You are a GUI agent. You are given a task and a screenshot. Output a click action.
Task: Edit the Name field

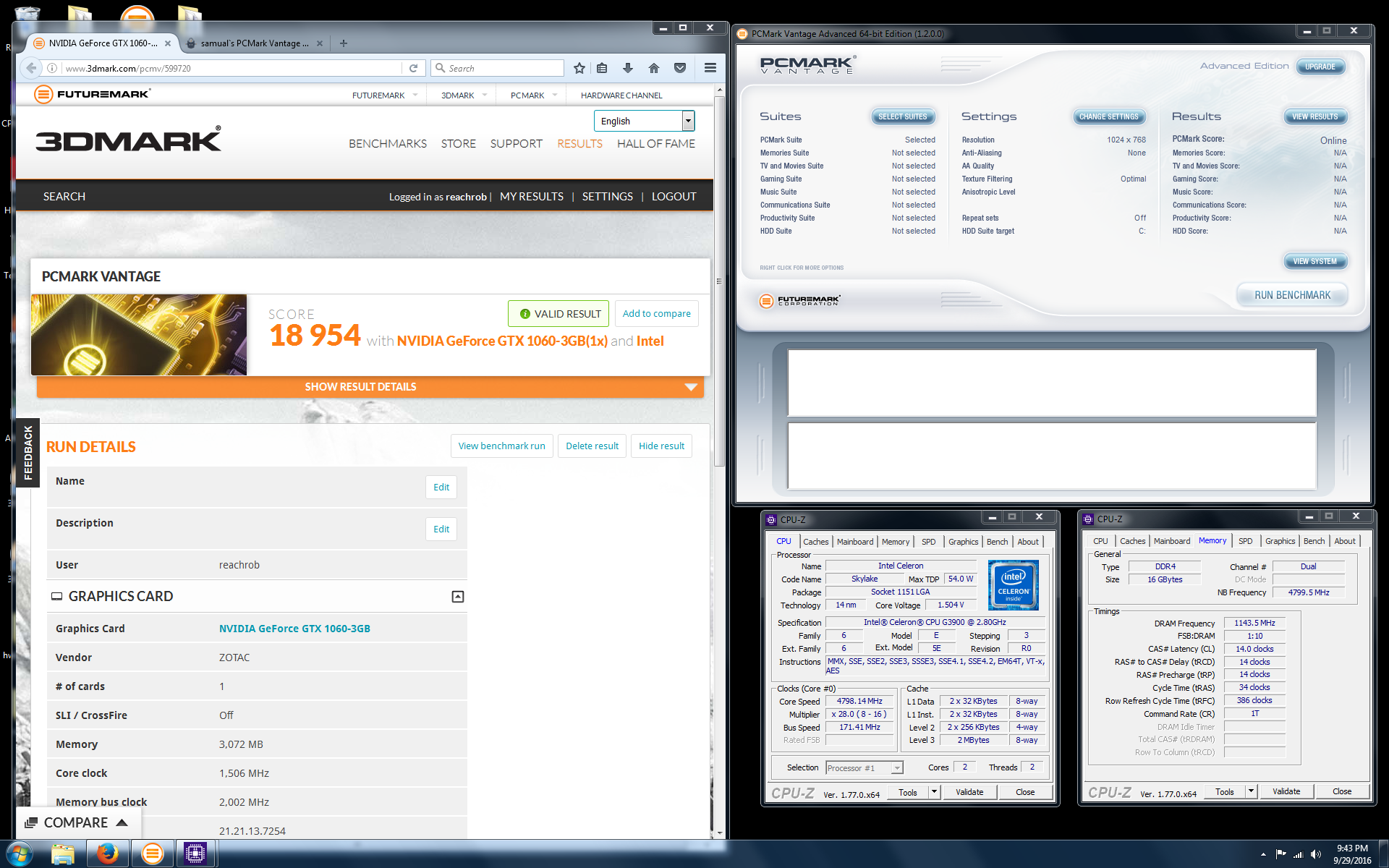[441, 487]
